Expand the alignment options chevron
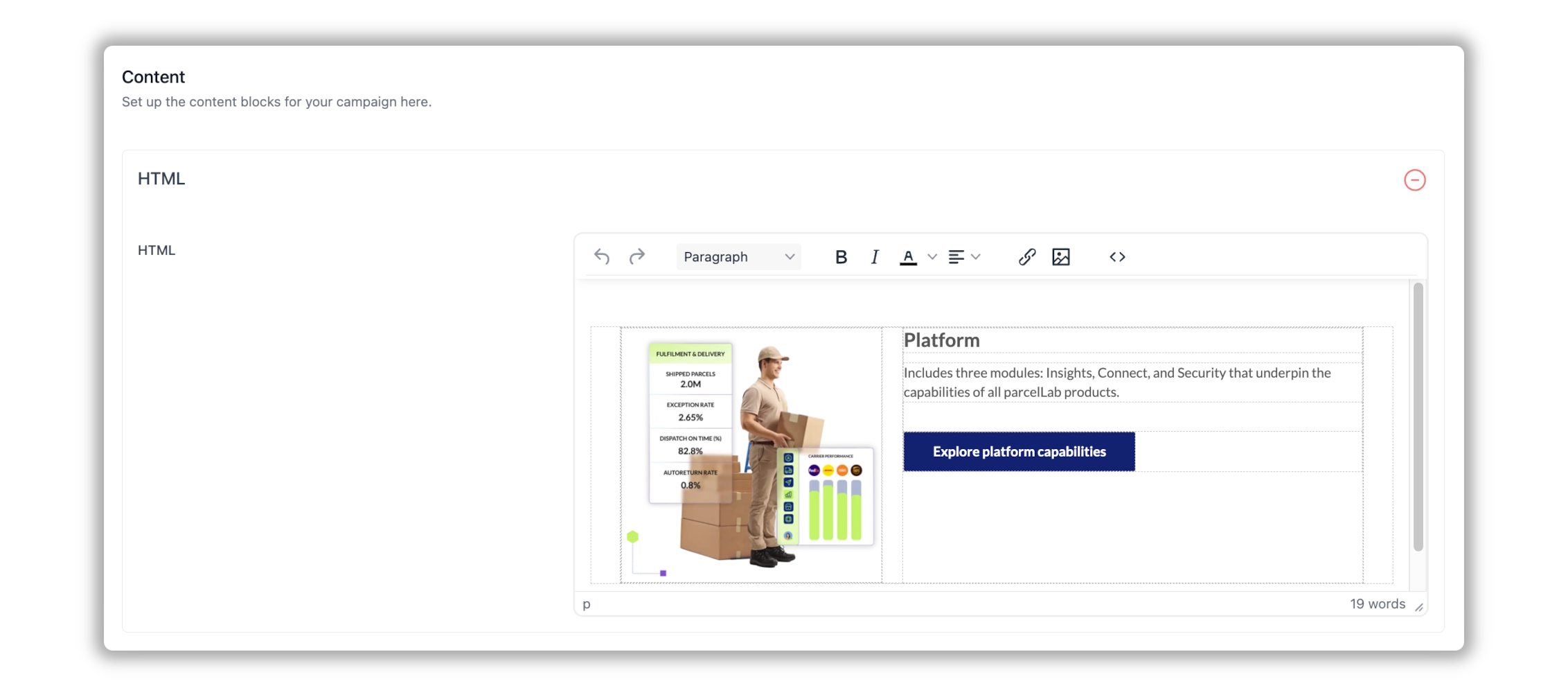 [976, 257]
